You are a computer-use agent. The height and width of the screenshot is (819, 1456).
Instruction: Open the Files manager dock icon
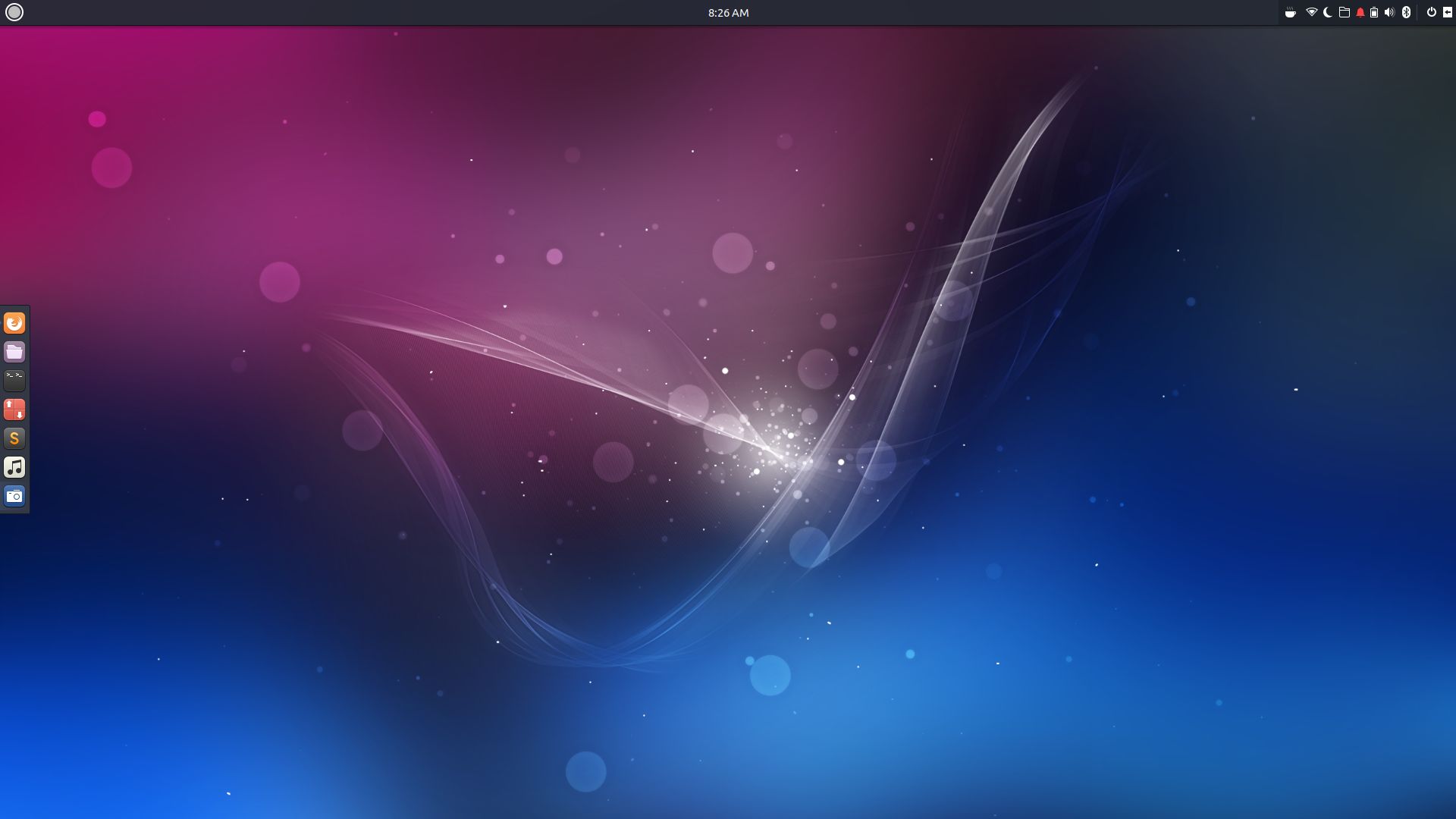pyautogui.click(x=14, y=352)
